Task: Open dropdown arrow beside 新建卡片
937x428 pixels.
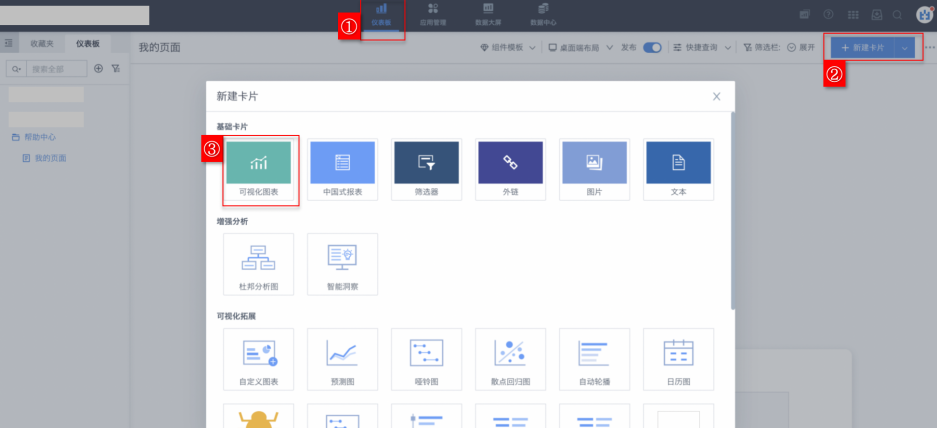Action: pyautogui.click(x=905, y=47)
